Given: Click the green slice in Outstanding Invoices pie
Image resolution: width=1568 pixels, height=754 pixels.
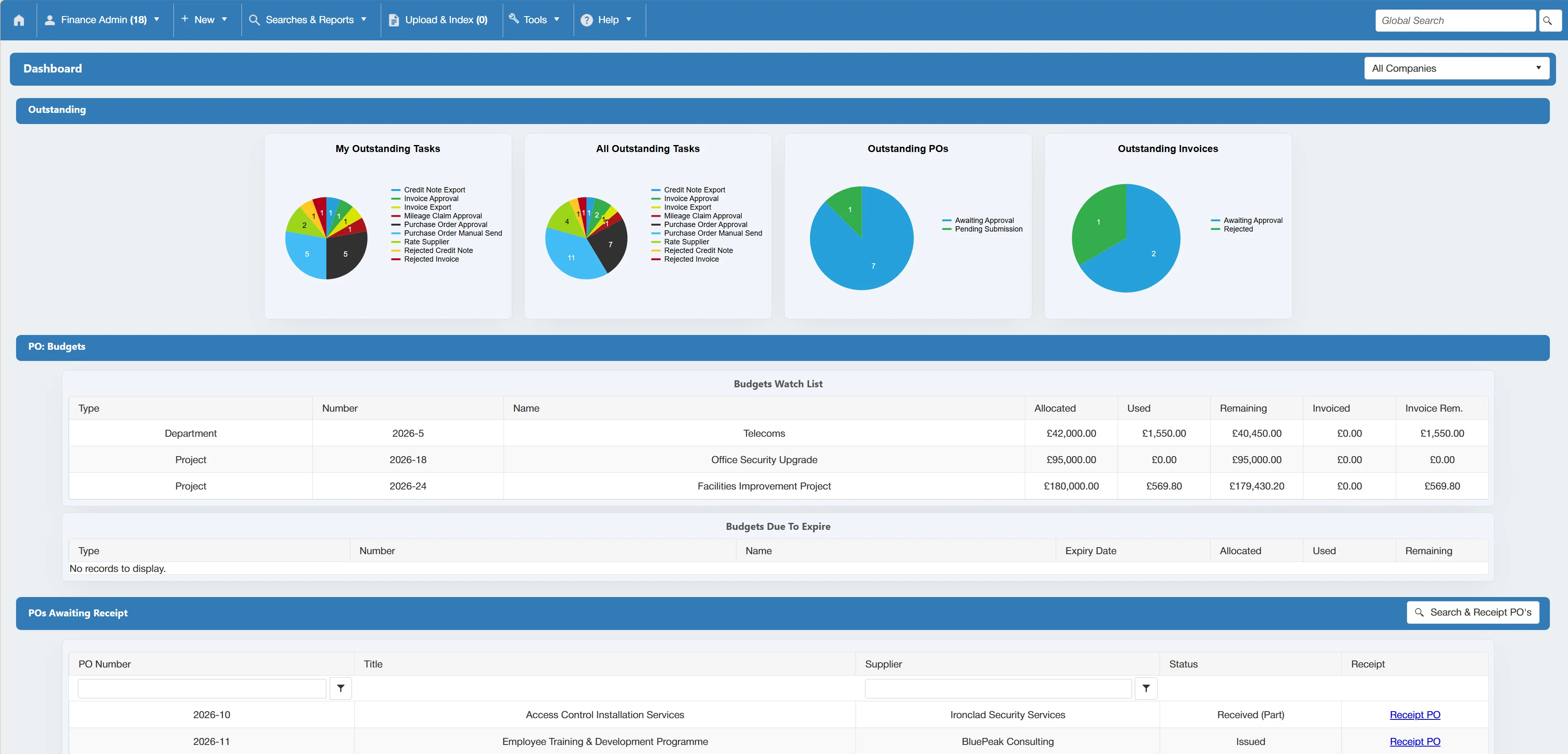Looking at the screenshot, I should (1098, 222).
